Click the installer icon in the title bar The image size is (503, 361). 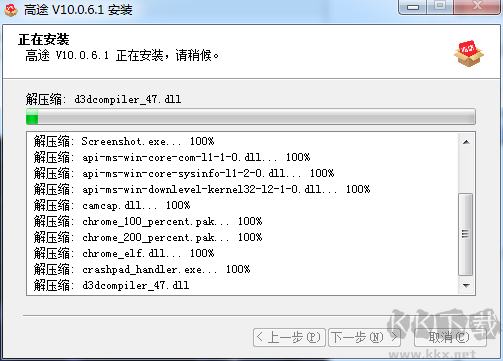[x=11, y=10]
